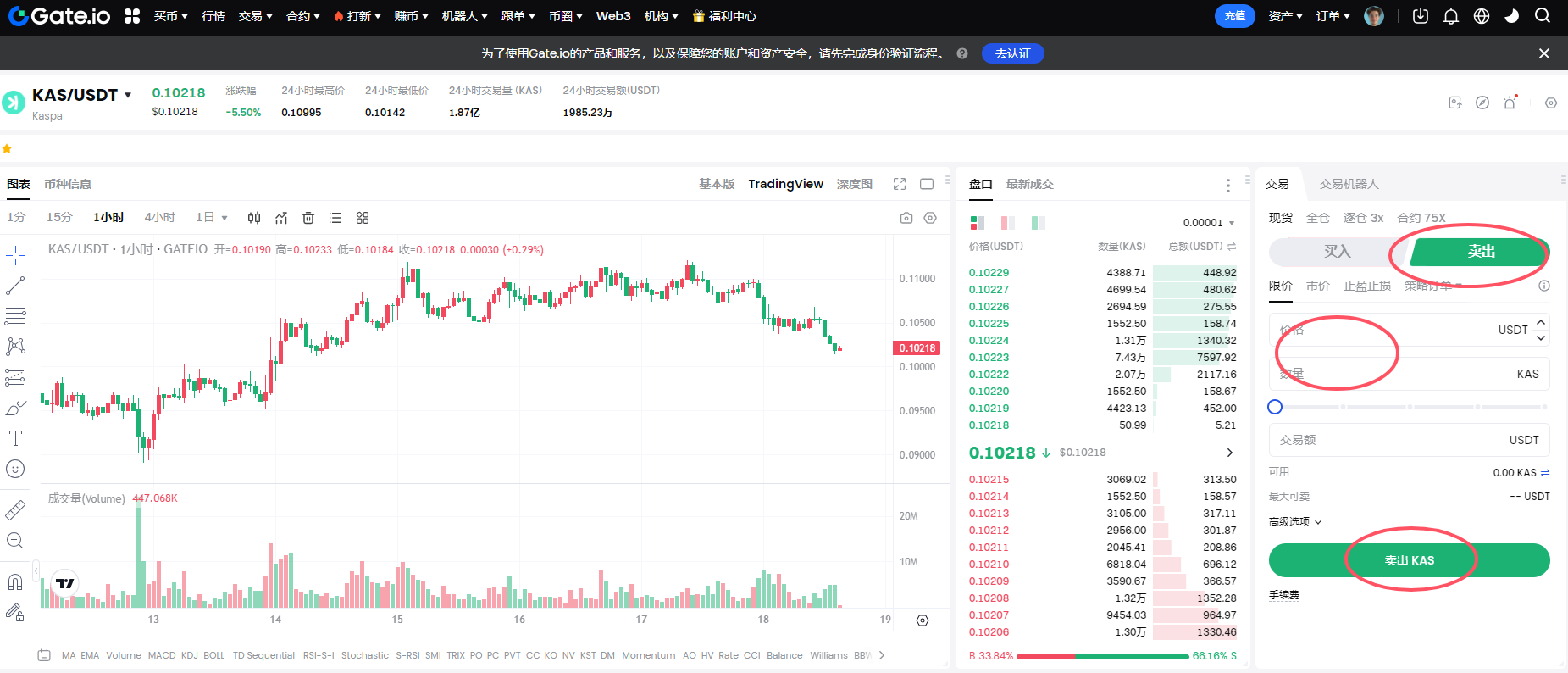
Task: Select the zoom in magnifier tool
Action: (x=15, y=540)
